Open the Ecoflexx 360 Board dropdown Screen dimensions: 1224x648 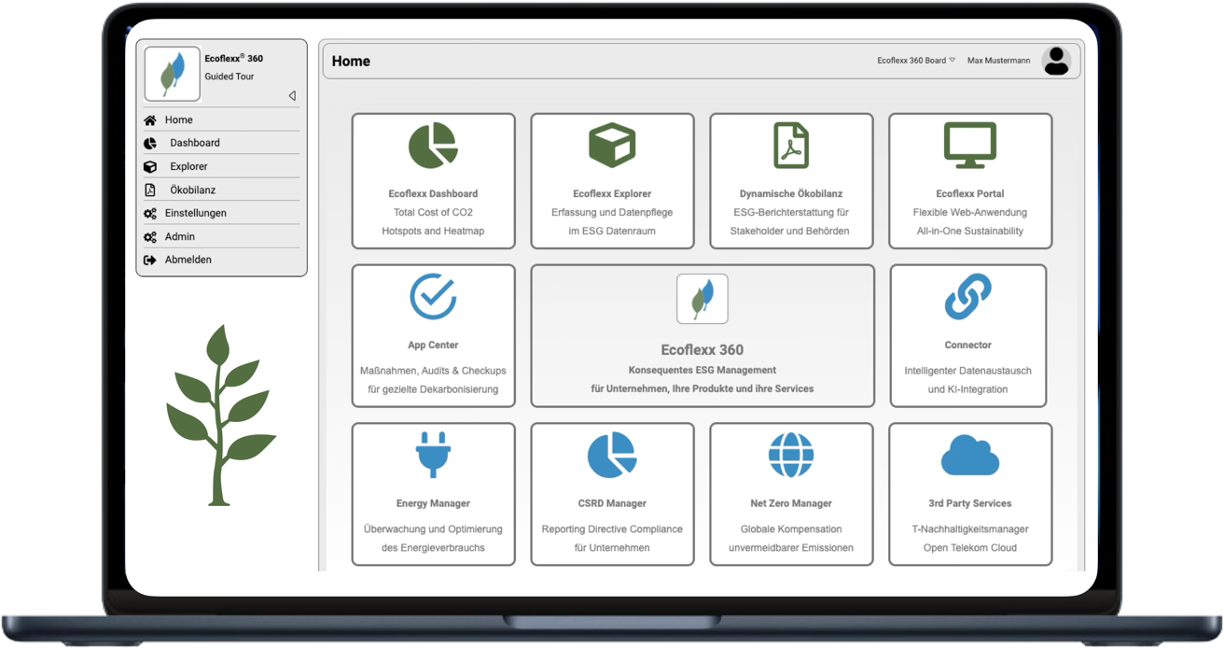click(x=916, y=61)
